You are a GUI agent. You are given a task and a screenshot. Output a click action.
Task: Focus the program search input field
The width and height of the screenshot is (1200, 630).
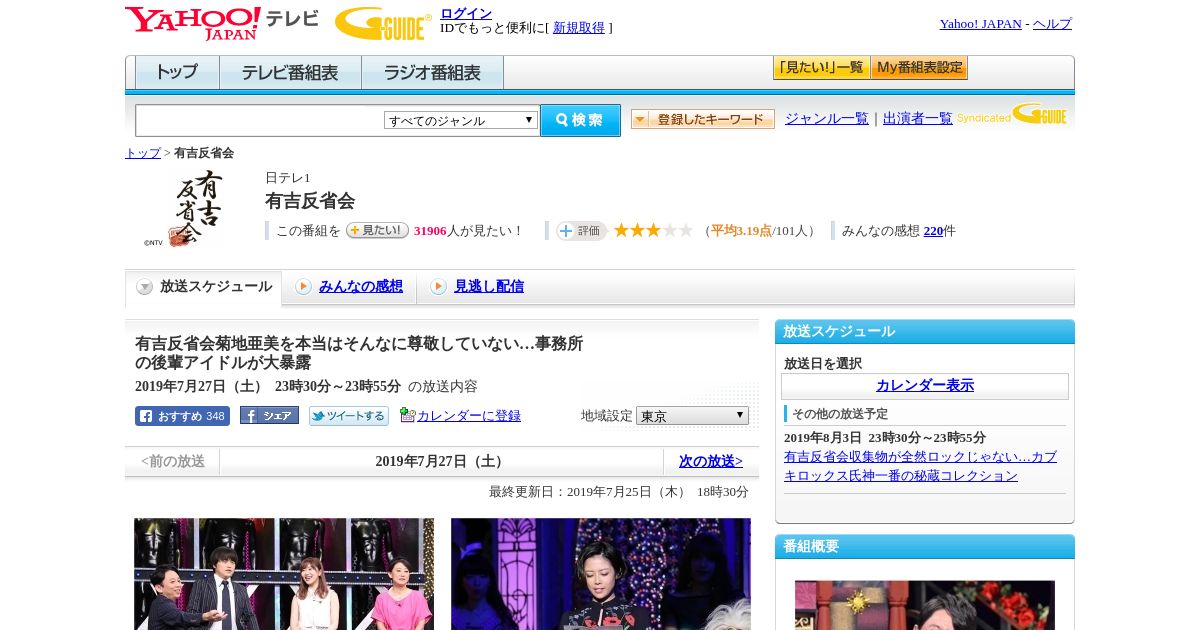click(260, 120)
